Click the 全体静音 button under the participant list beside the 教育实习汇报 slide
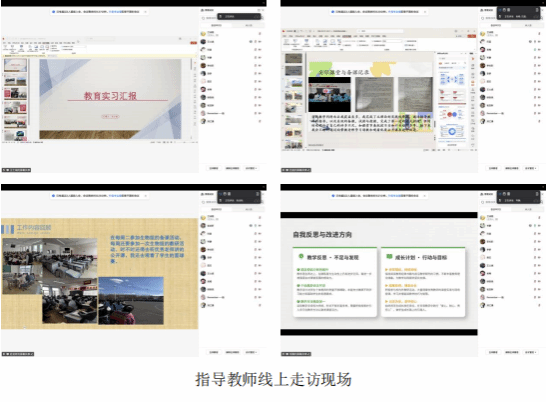Image resolution: width=546 pixels, height=402 pixels. tap(214, 168)
